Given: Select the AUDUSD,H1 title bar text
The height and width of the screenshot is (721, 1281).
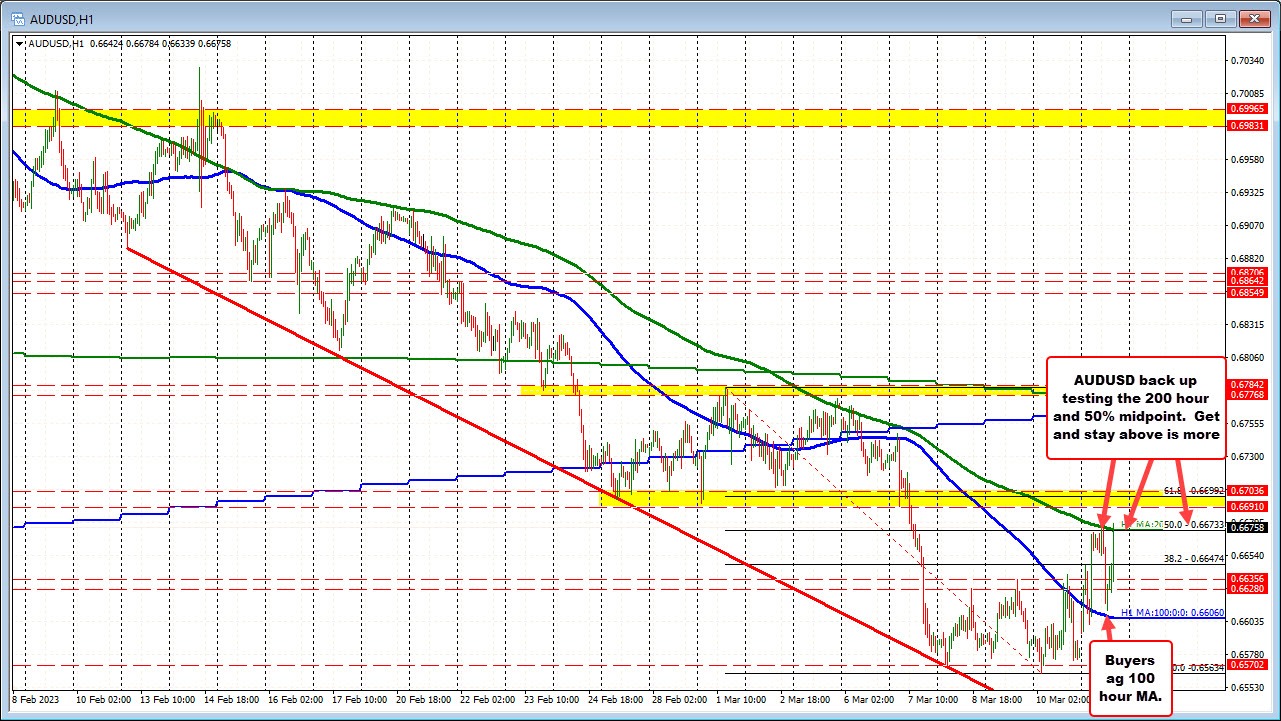Looking at the screenshot, I should [x=60, y=18].
